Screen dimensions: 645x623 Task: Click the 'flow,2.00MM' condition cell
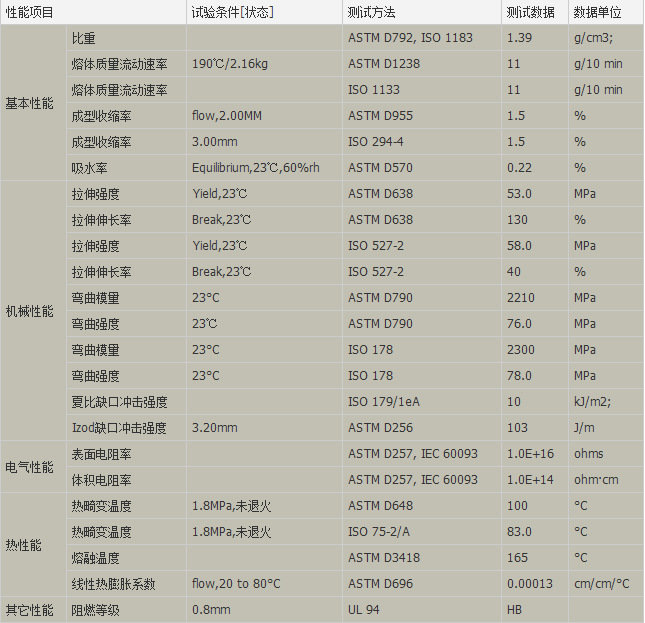264,116
